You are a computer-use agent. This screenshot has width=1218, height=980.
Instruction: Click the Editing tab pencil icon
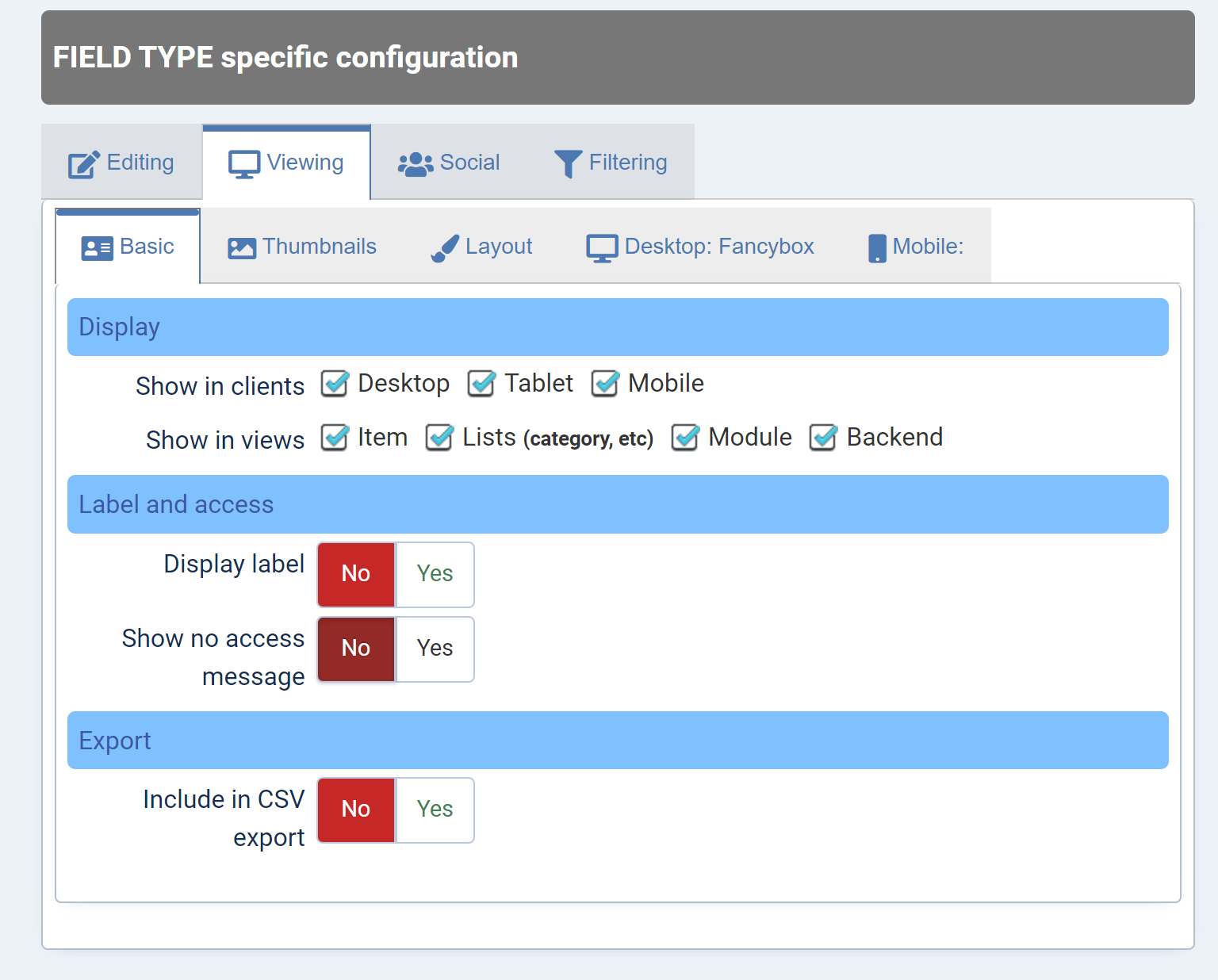84,164
